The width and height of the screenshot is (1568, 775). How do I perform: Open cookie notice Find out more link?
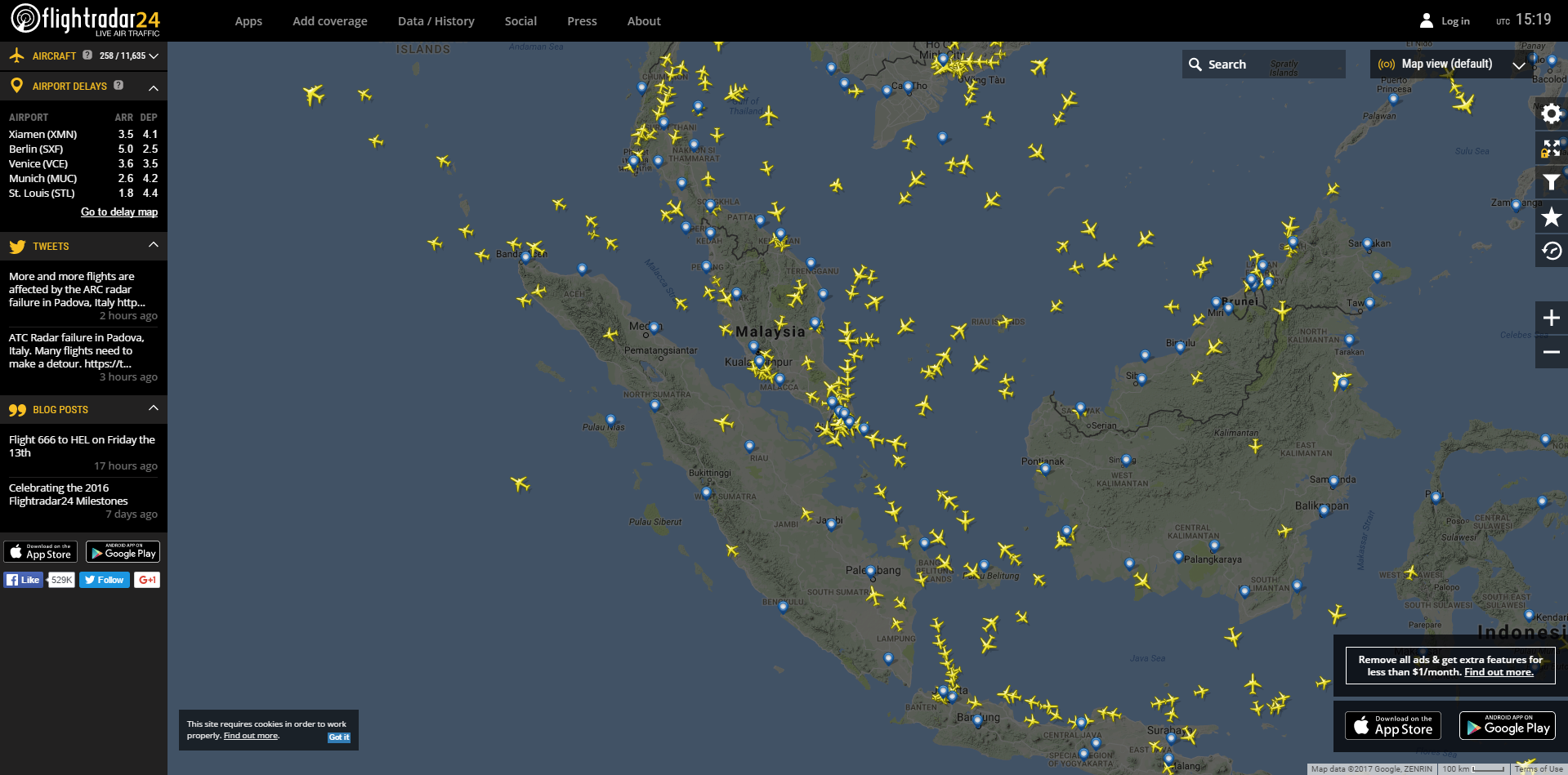pyautogui.click(x=251, y=736)
